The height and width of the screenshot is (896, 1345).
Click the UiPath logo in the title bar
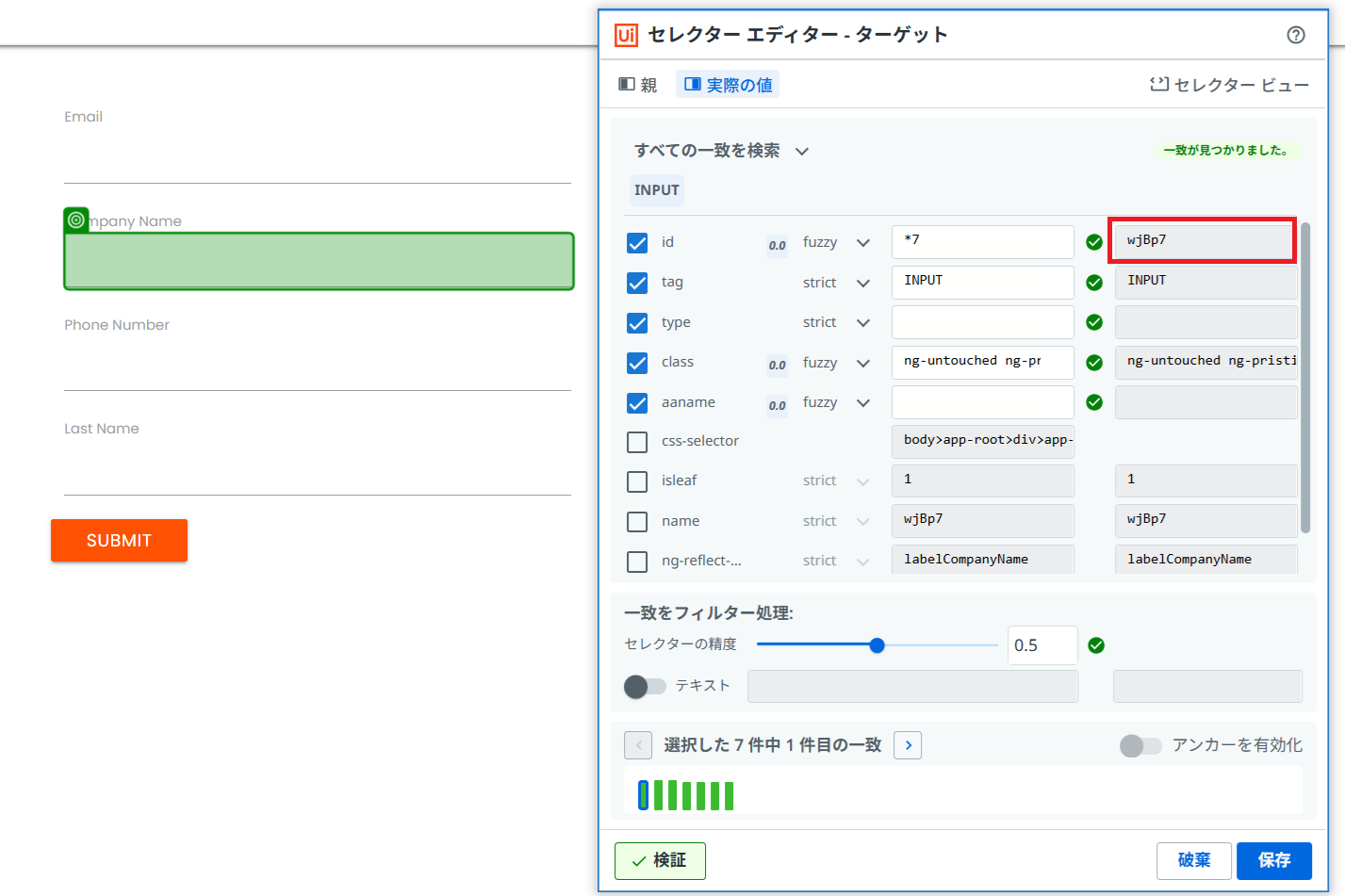coord(626,35)
